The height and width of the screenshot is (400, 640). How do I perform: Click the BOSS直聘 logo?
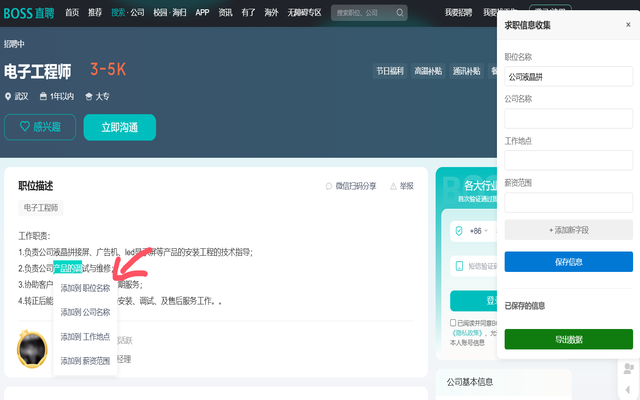pos(29,13)
